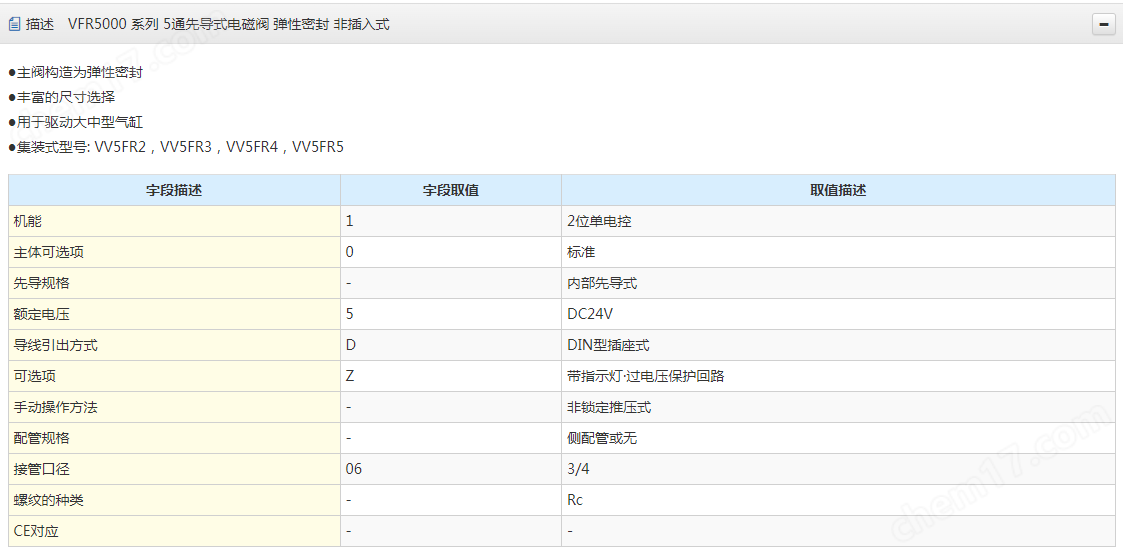Click the 取值描述 column header
1123x553 pixels.
click(838, 191)
